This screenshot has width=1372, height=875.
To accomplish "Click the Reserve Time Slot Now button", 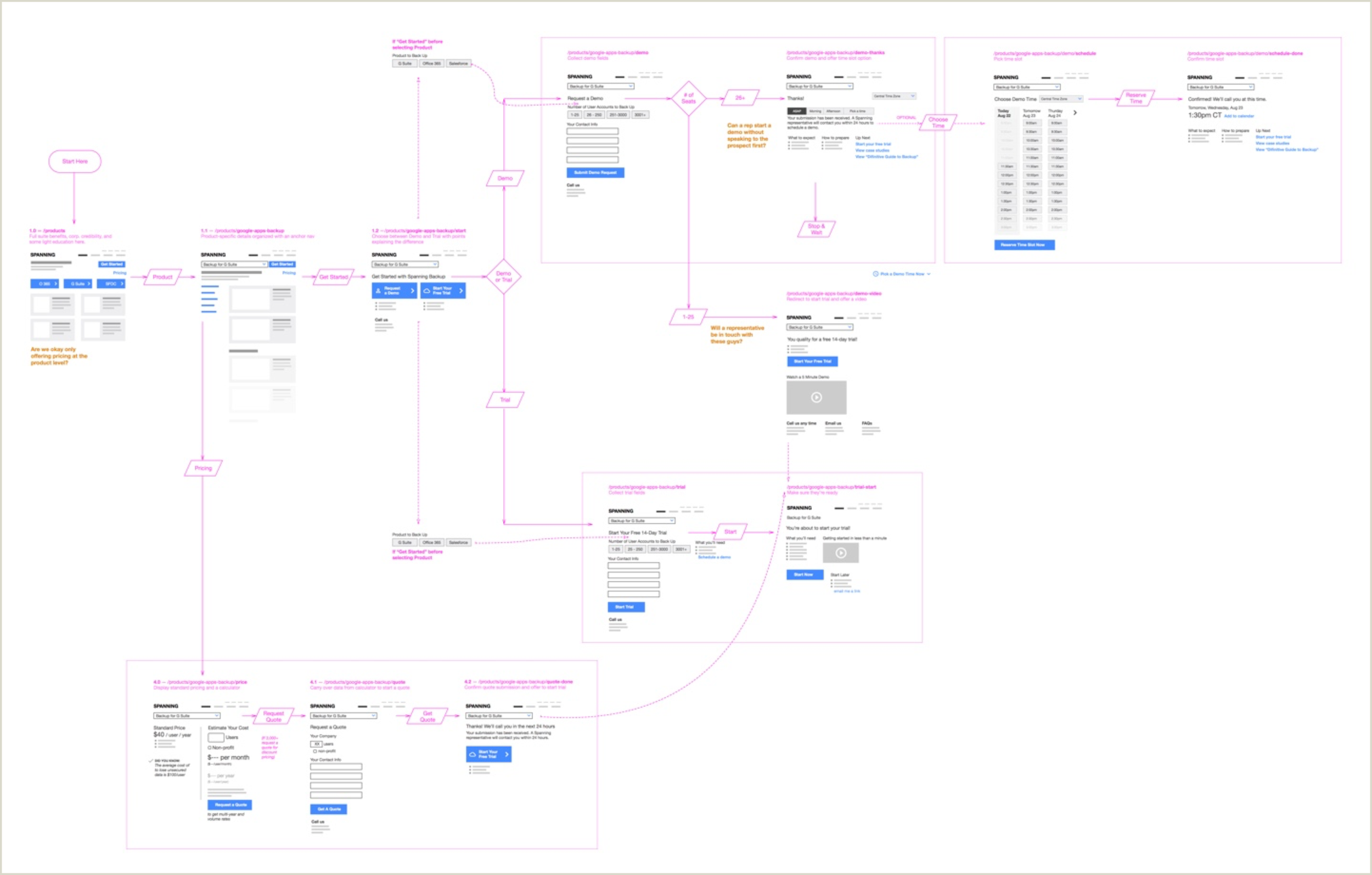I will point(1025,245).
